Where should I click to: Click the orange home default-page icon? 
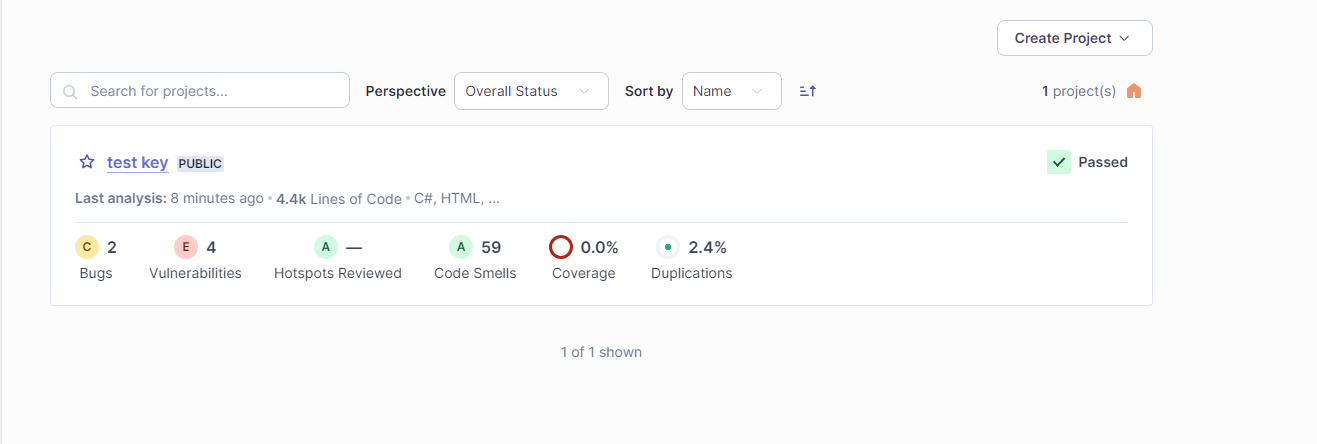[x=1134, y=91]
